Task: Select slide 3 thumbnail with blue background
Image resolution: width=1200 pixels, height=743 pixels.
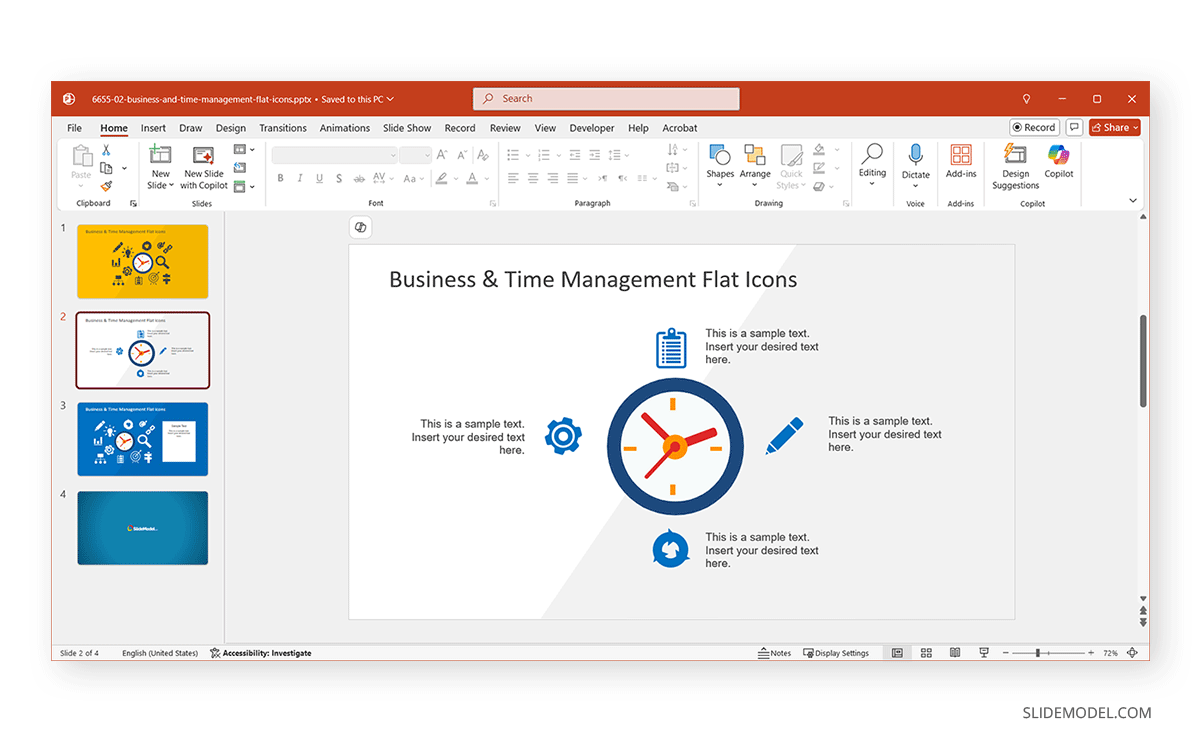Action: point(143,439)
